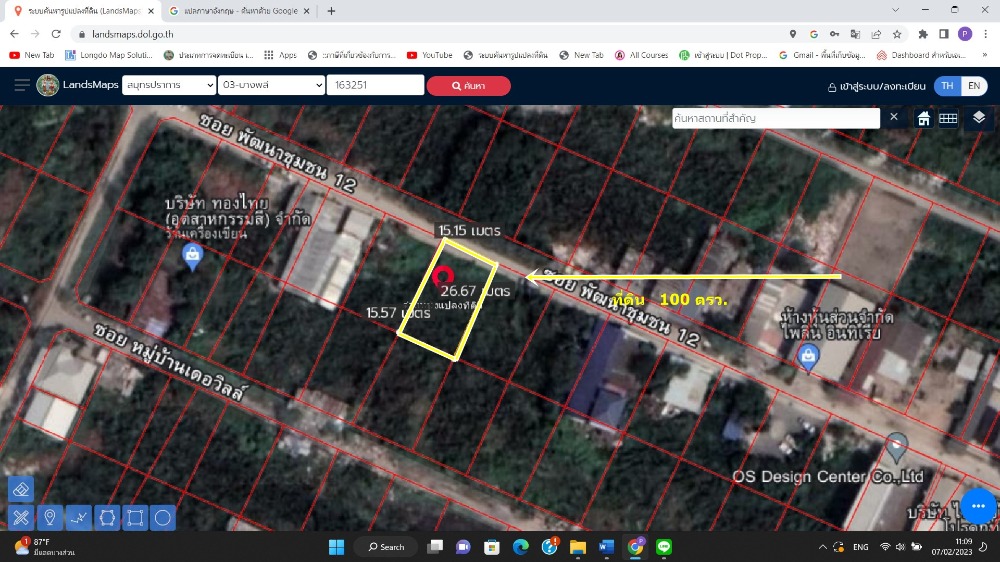Open the YouTube bookmark

[429, 55]
